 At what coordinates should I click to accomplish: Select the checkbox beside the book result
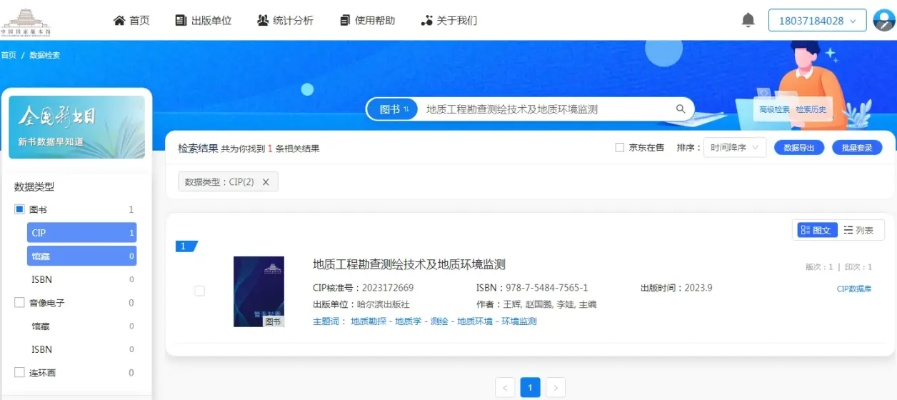point(199,291)
